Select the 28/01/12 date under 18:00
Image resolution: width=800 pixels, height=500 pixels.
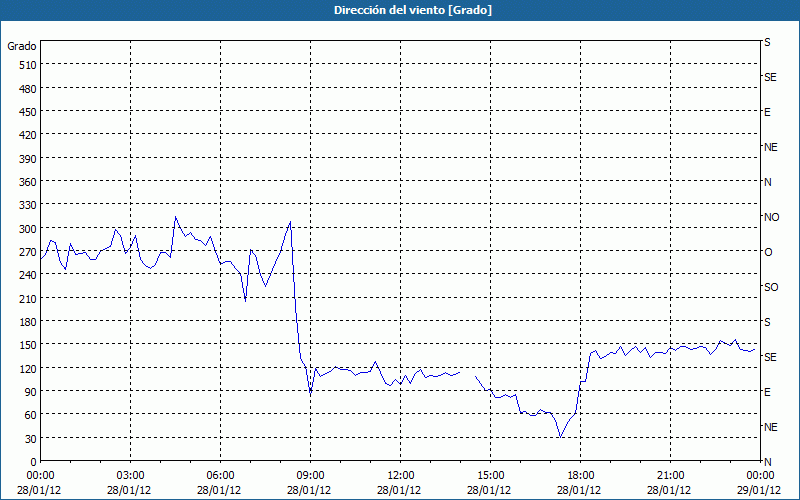[x=579, y=490]
